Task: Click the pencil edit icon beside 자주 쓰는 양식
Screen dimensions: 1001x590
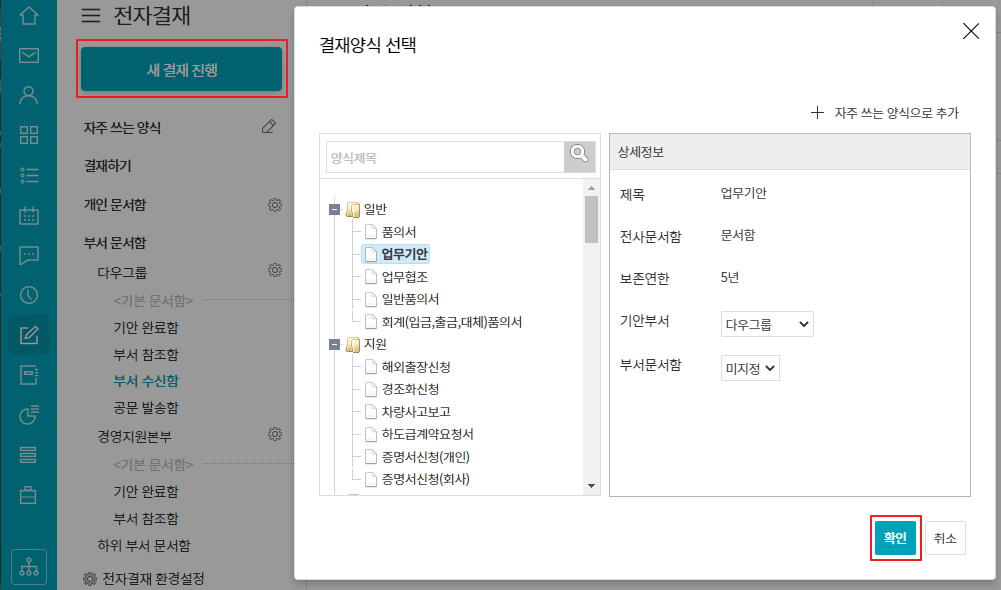Action: [x=268, y=126]
